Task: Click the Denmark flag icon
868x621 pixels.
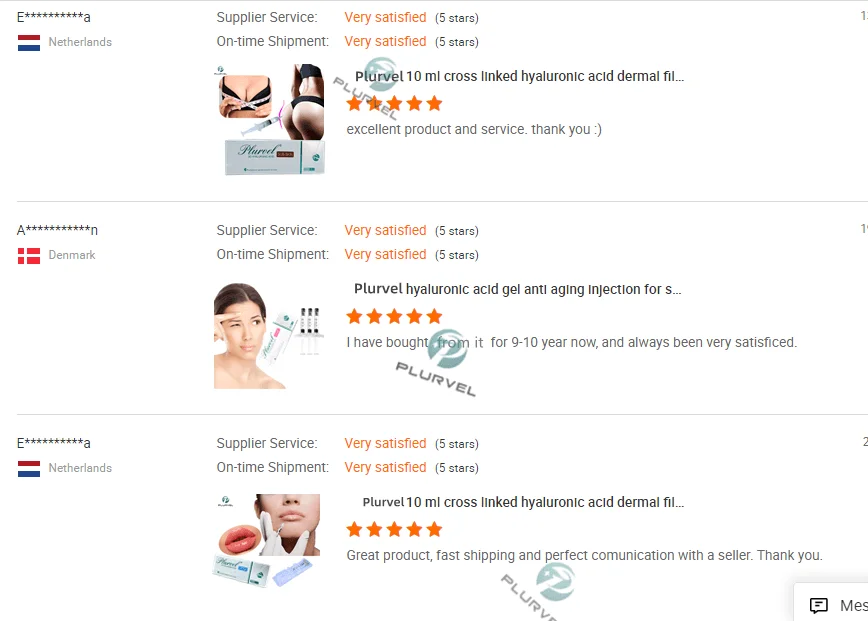Action: click(x=29, y=256)
